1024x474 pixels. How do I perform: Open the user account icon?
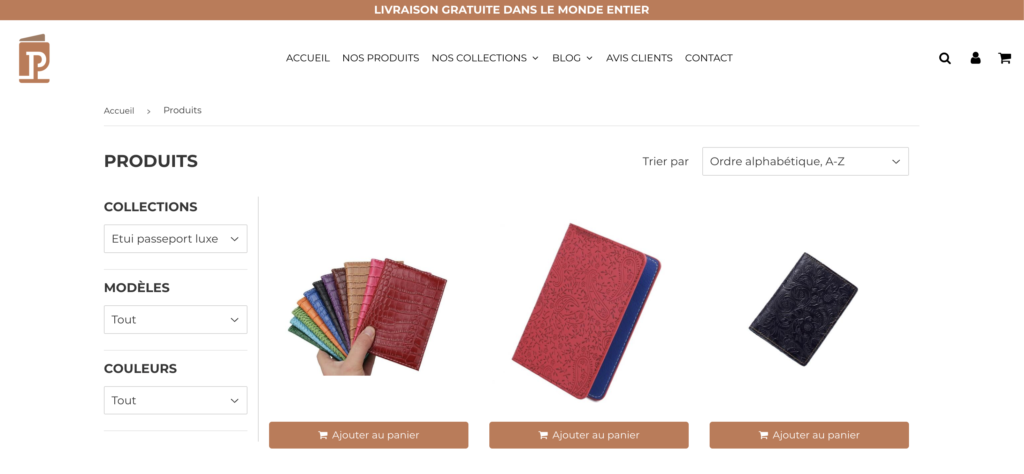(x=975, y=58)
